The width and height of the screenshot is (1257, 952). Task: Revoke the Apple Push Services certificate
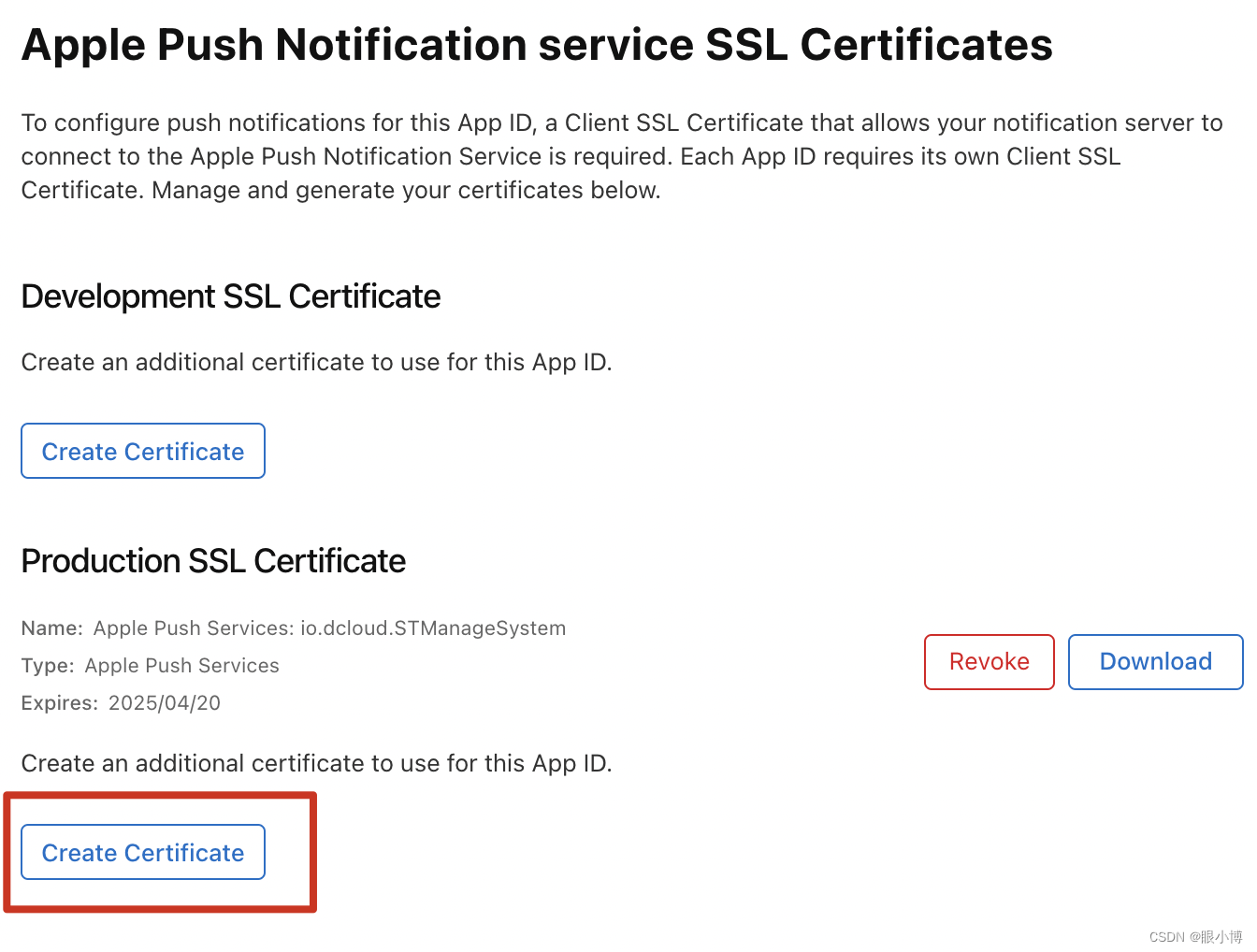990,662
